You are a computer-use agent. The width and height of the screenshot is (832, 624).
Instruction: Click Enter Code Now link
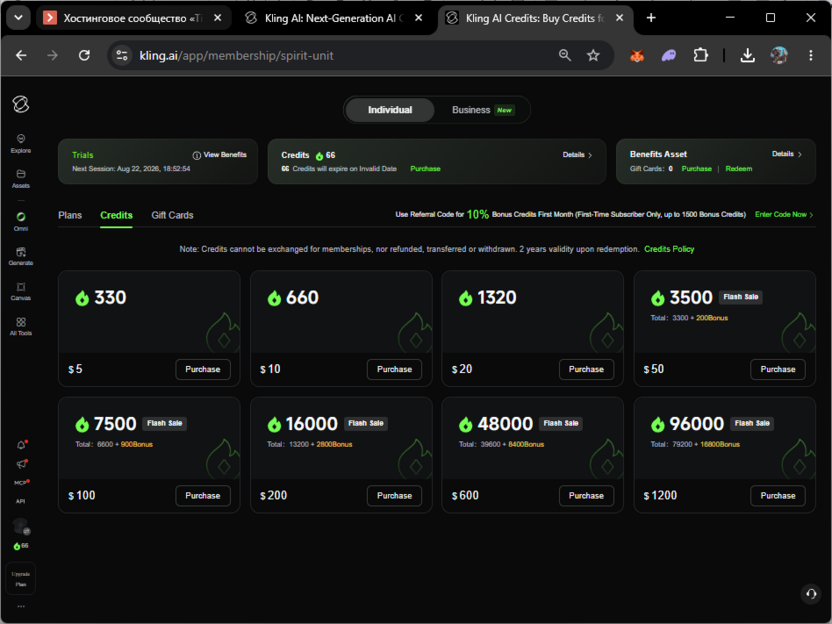[784, 214]
